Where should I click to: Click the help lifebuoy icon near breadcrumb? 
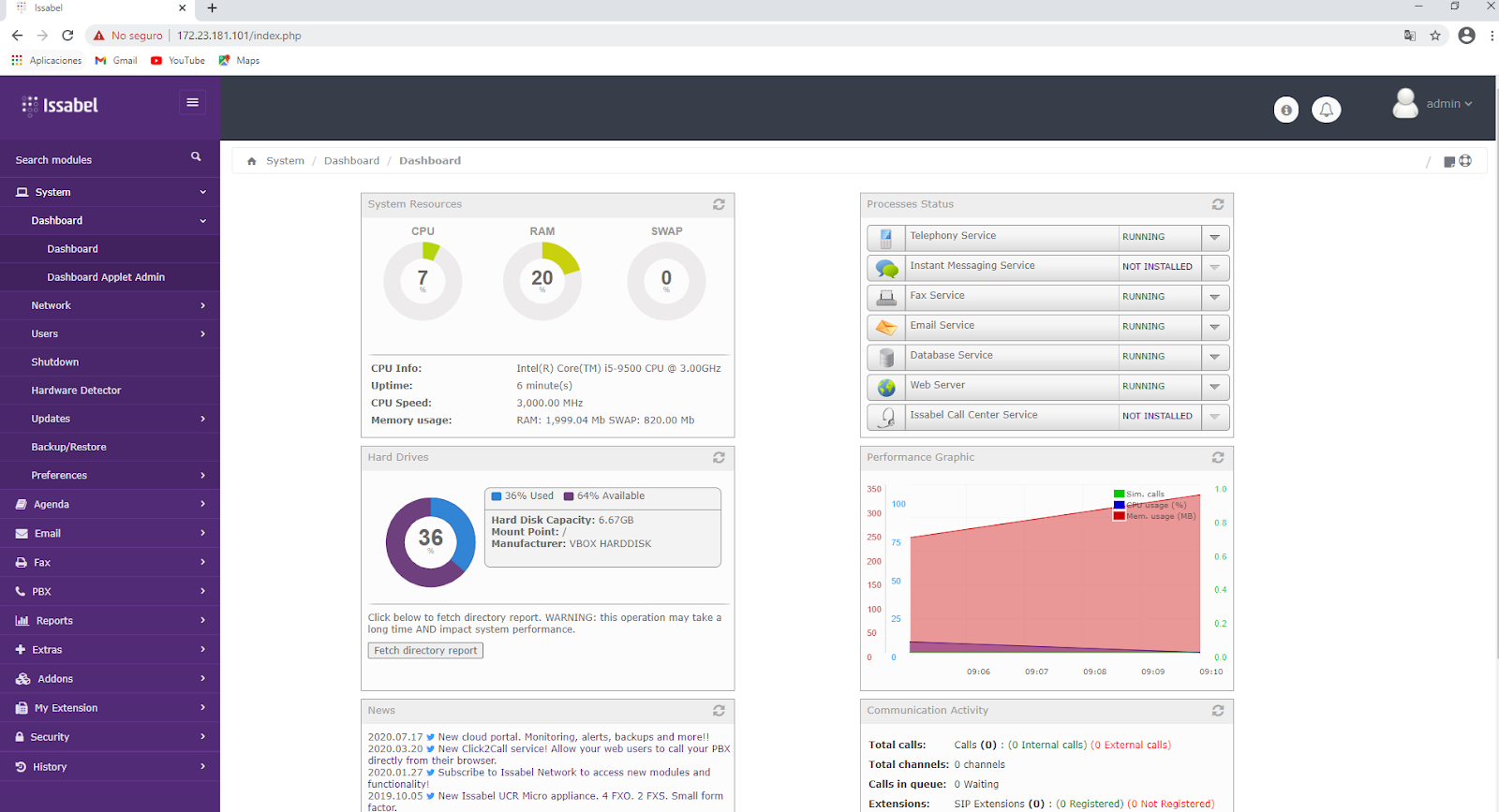[x=1465, y=161]
